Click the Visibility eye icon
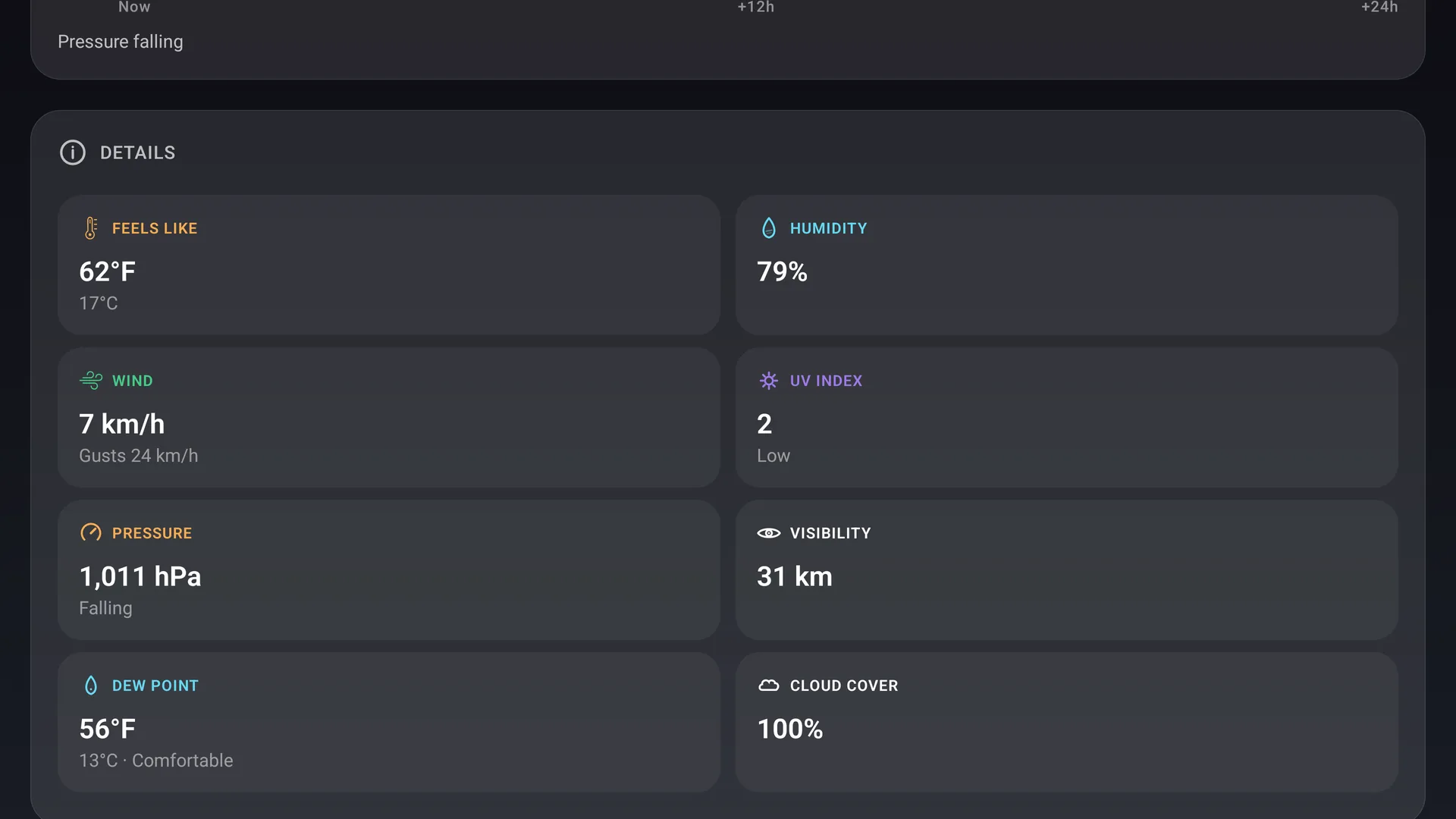Viewport: 1456px width, 819px height. 769,533
